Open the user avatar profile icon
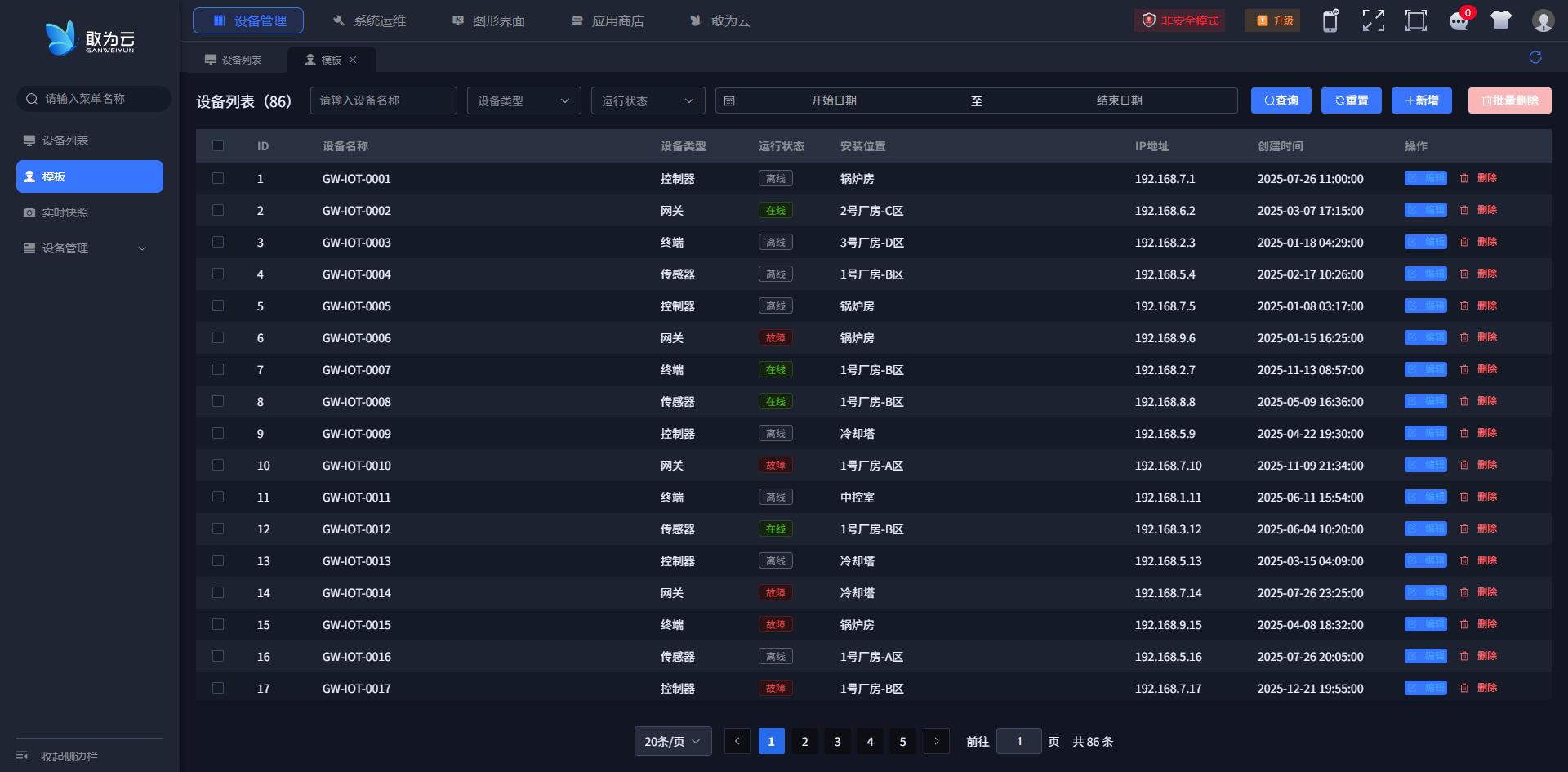Viewport: 1568px width, 772px height. [x=1543, y=20]
